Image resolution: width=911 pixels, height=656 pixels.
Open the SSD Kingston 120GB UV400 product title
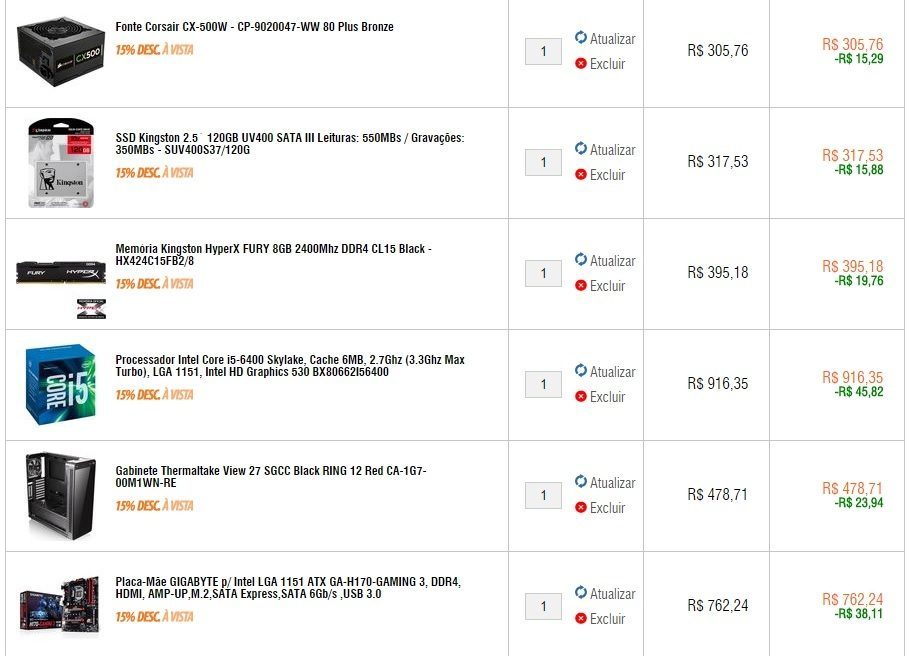tap(290, 144)
